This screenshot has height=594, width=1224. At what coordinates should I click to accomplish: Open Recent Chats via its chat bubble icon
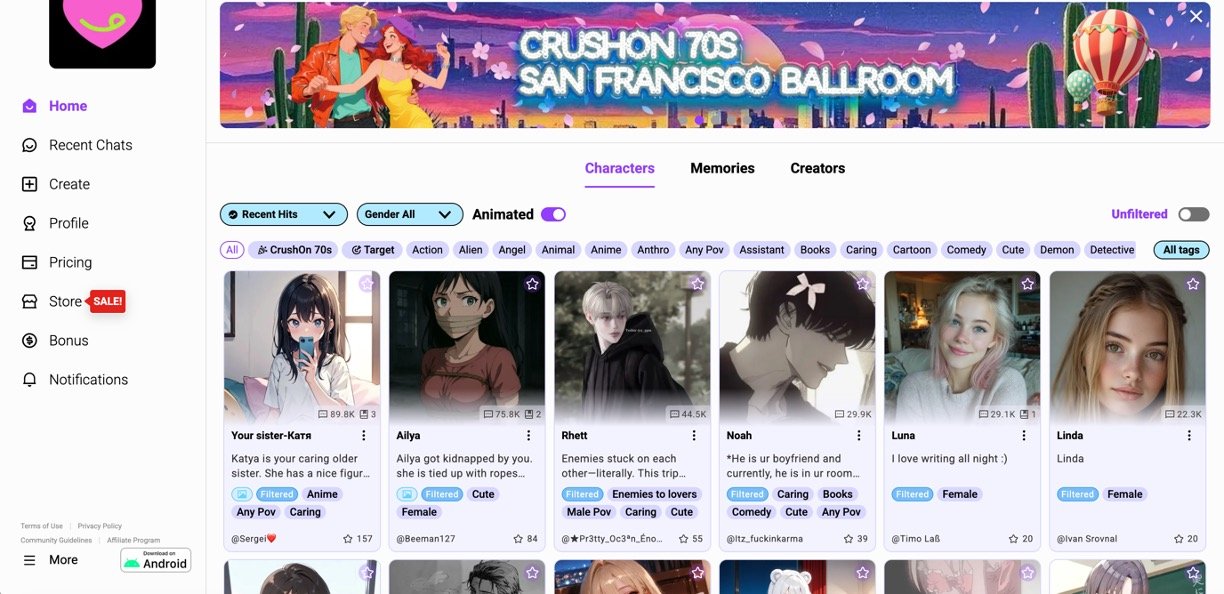coord(30,145)
